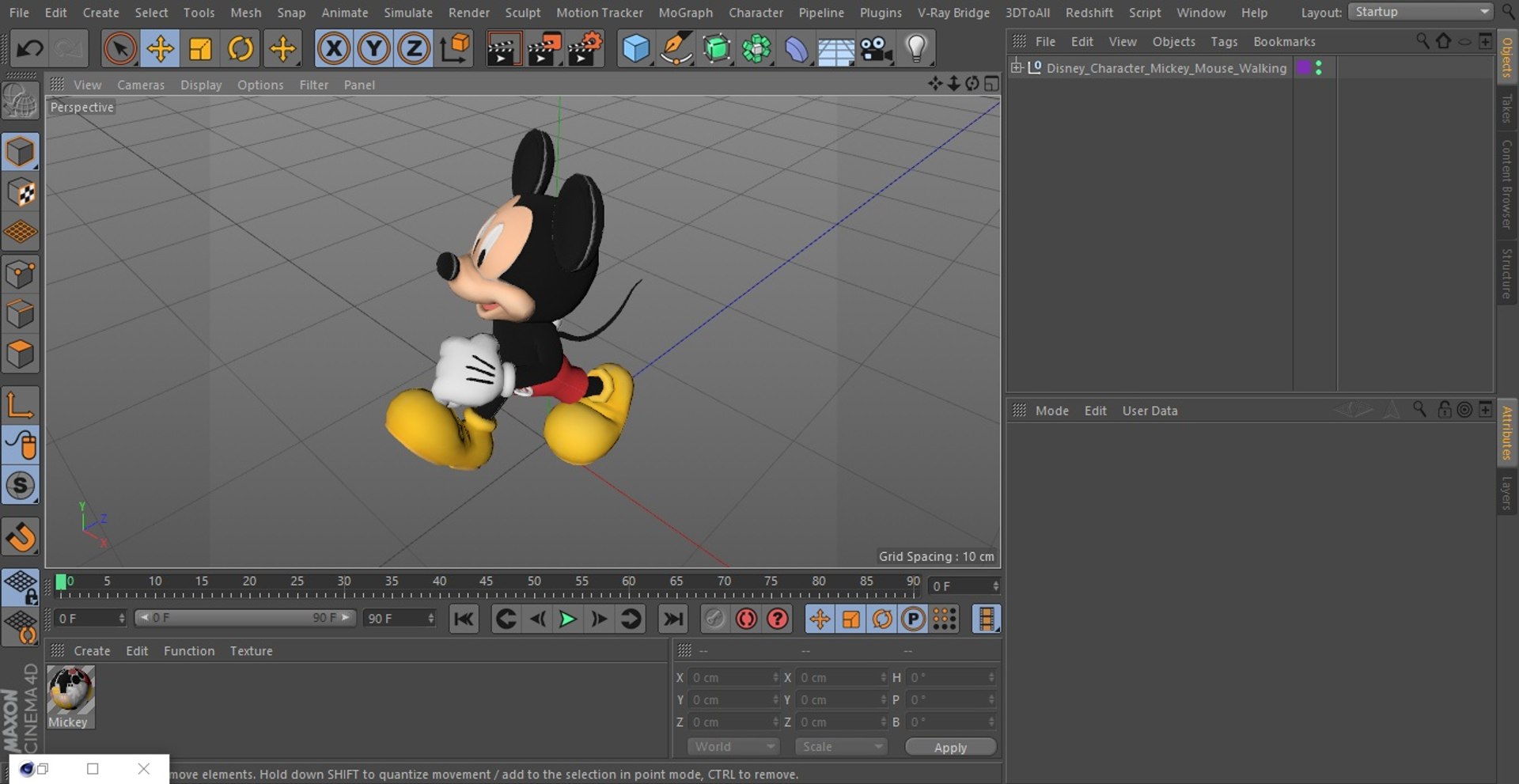
Task: Open the World coordinate dropdown
Action: 733,747
